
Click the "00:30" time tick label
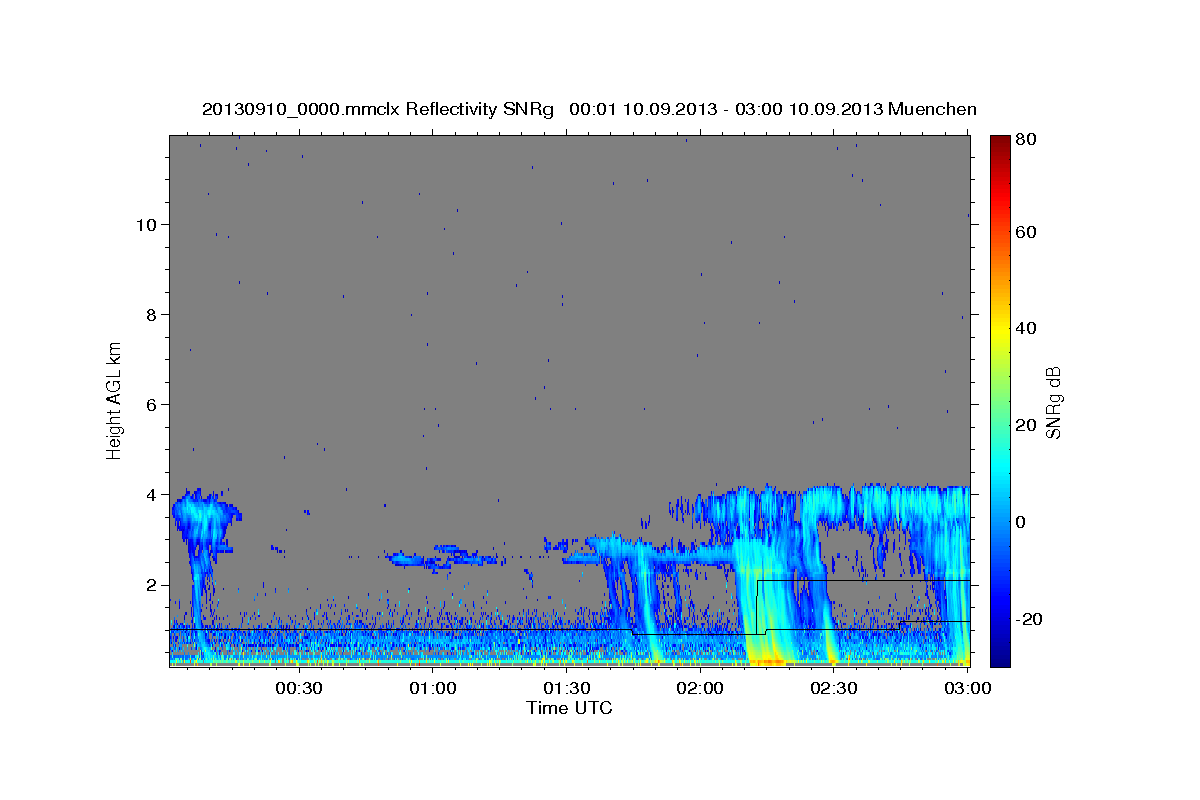298,688
